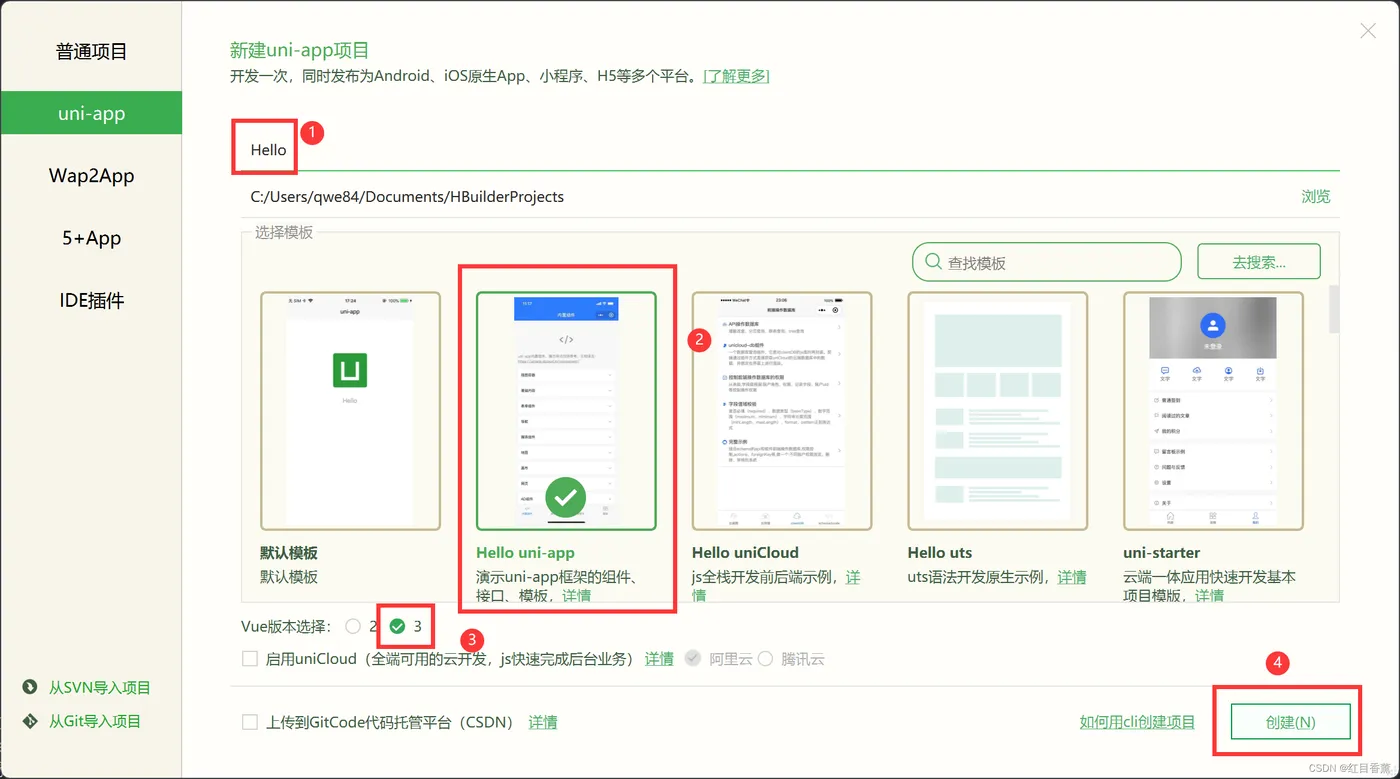Viewport: 1400px width, 779px height.
Task: Open 详情 link for Hello uts
Action: (x=1072, y=577)
